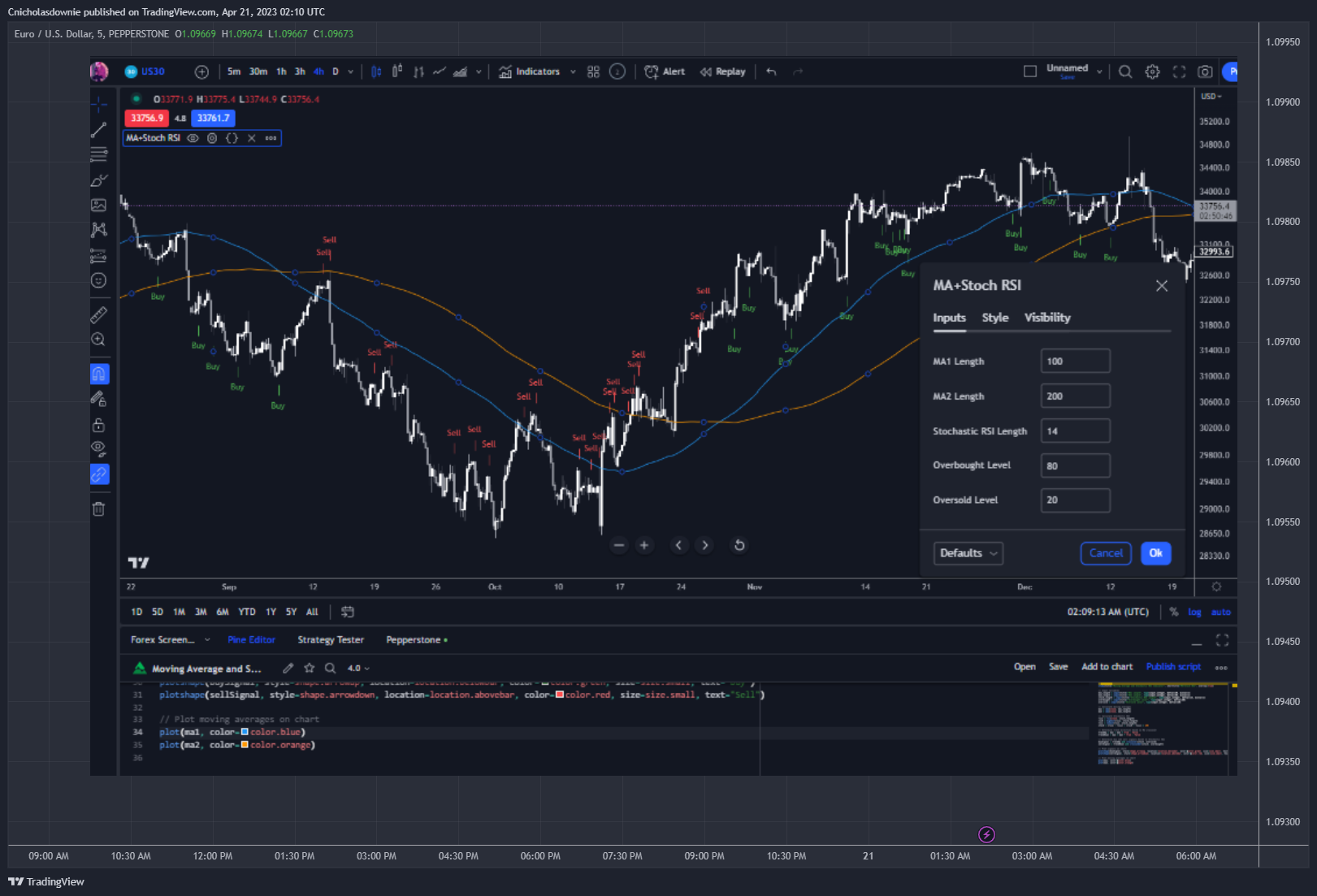Screen dimensions: 1317x896
Task: Expand the Unnamed layout dropdown
Action: (1099, 71)
